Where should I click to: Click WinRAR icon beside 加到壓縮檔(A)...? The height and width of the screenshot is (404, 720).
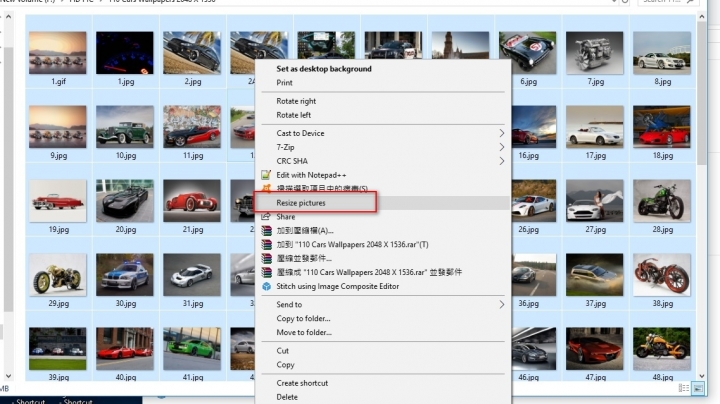pos(266,230)
